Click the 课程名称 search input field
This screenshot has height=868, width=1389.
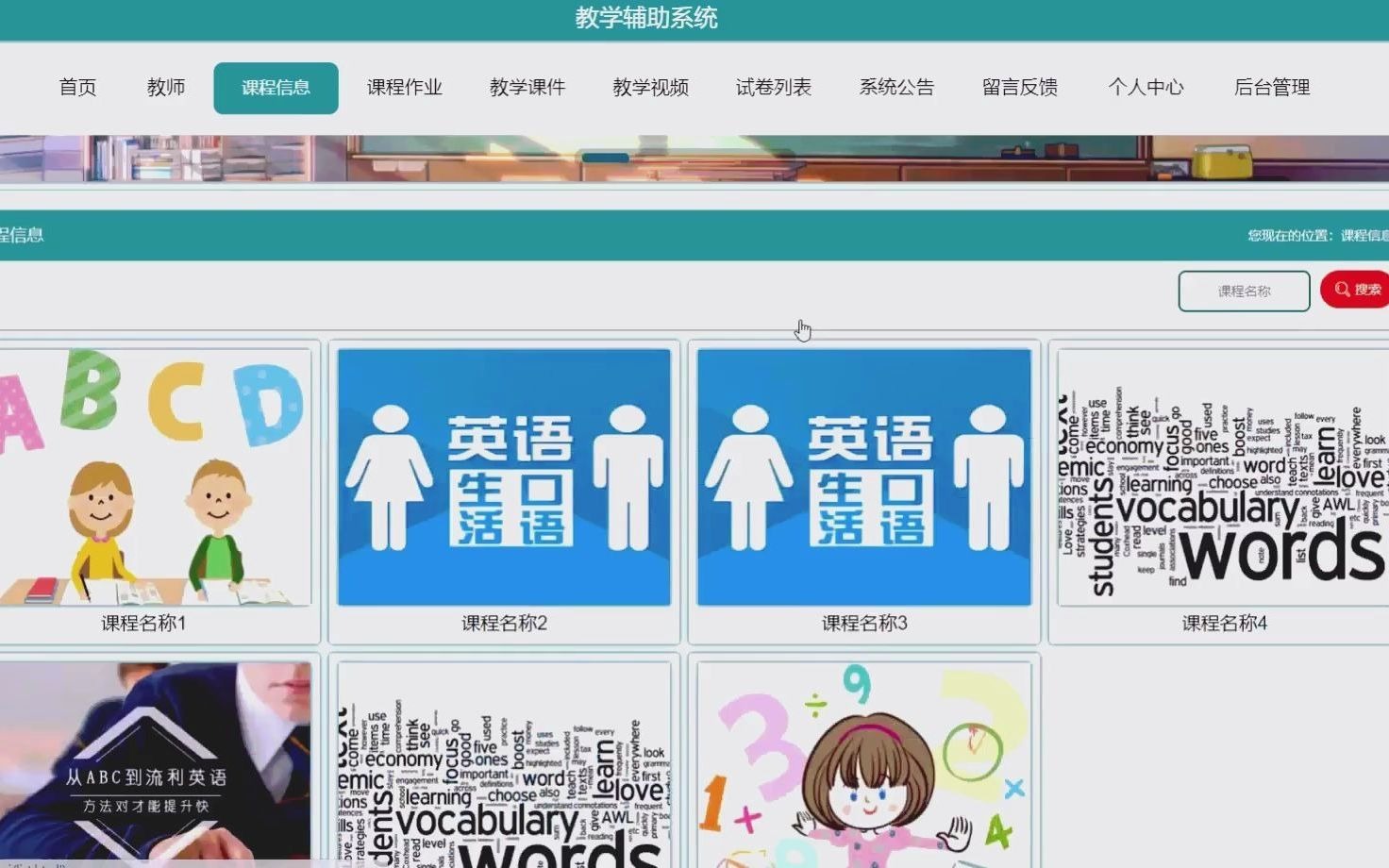click(1244, 291)
